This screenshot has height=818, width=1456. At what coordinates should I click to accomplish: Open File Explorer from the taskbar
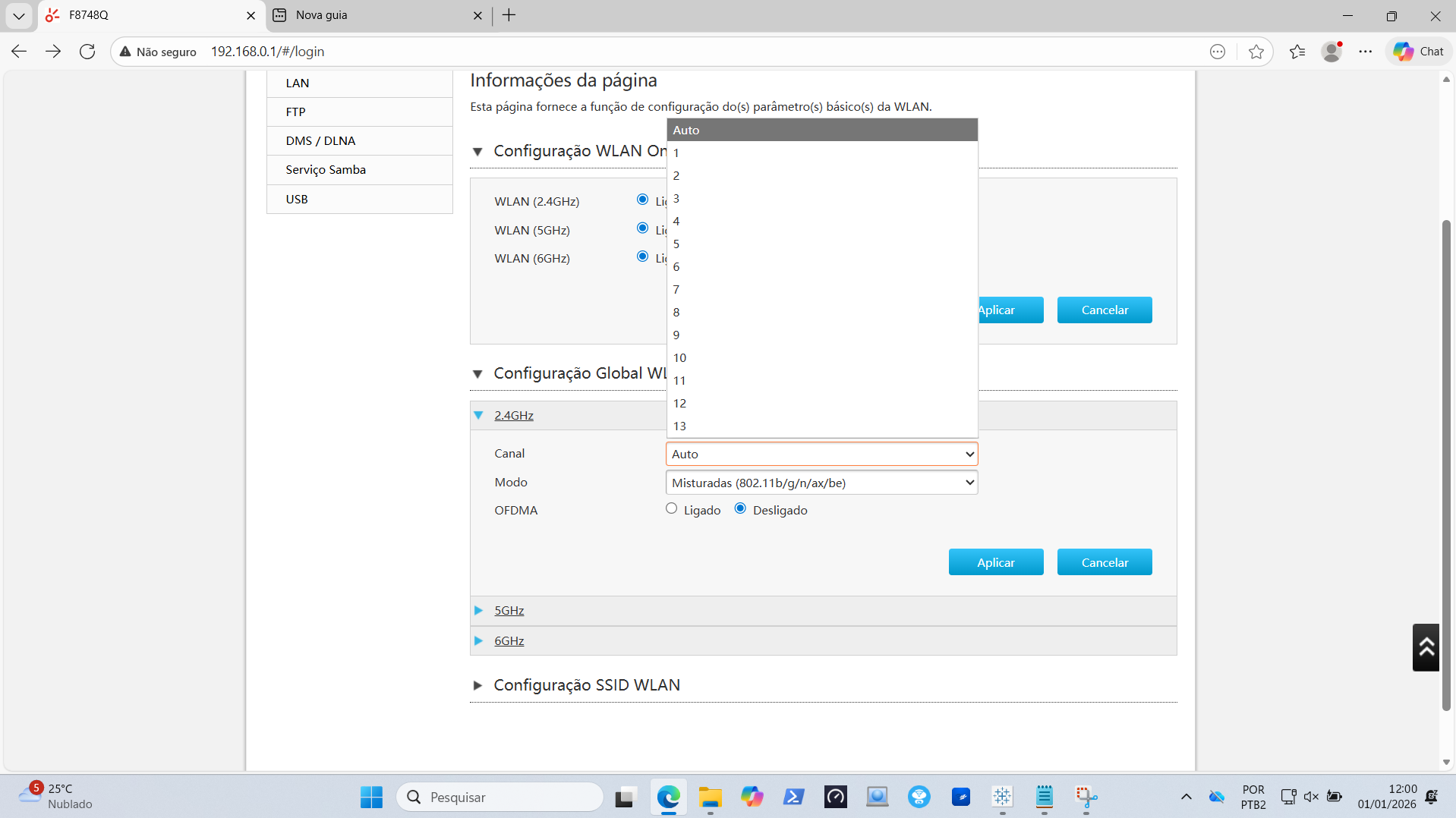click(x=711, y=797)
